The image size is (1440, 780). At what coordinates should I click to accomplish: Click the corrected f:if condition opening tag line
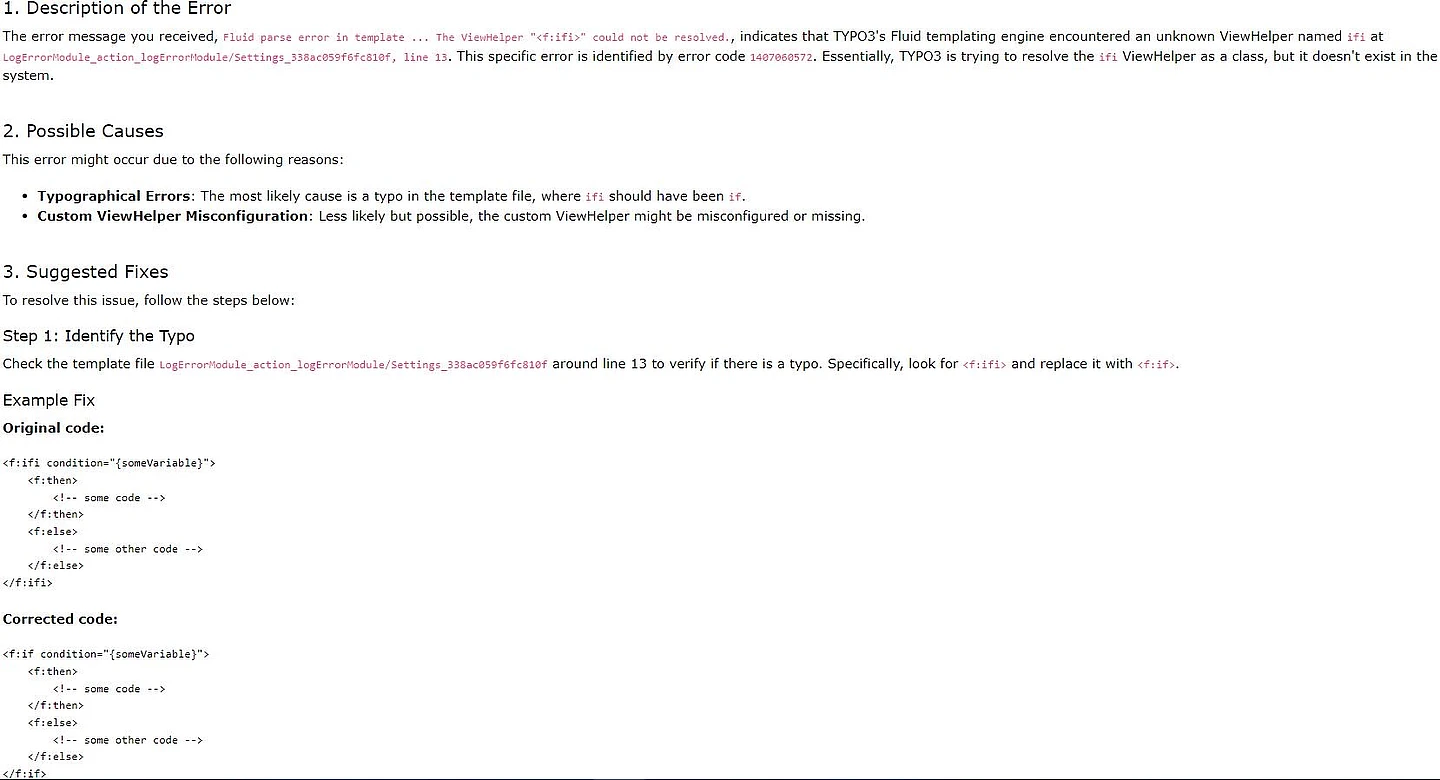(106, 654)
